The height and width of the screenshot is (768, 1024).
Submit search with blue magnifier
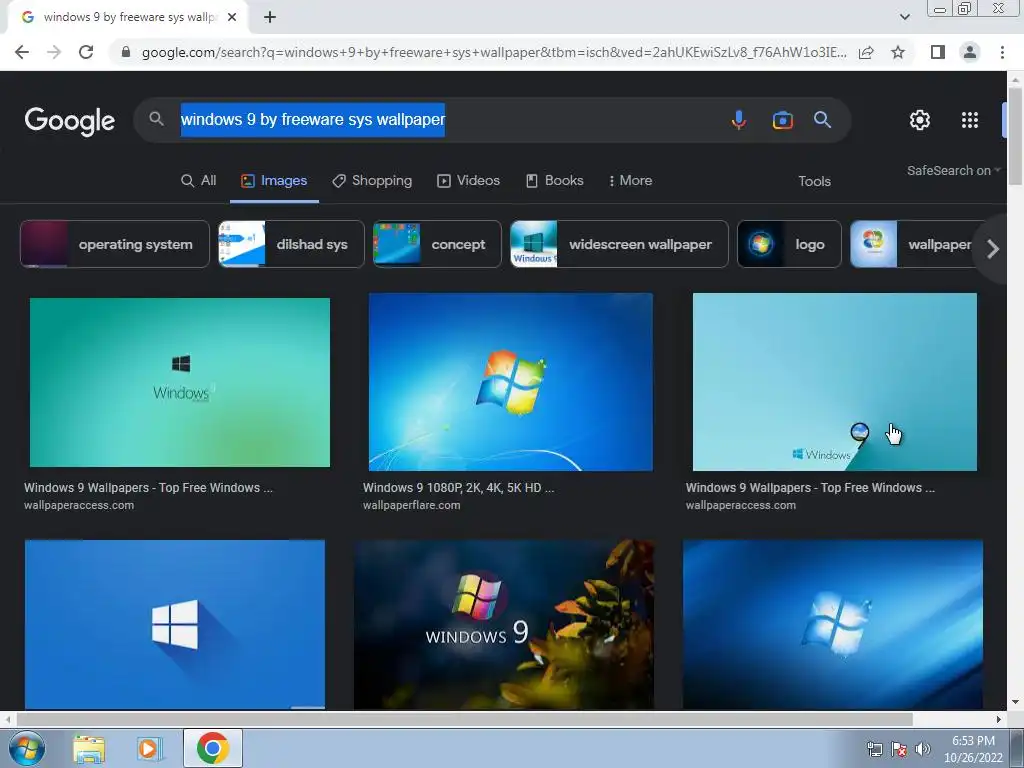[x=822, y=120]
